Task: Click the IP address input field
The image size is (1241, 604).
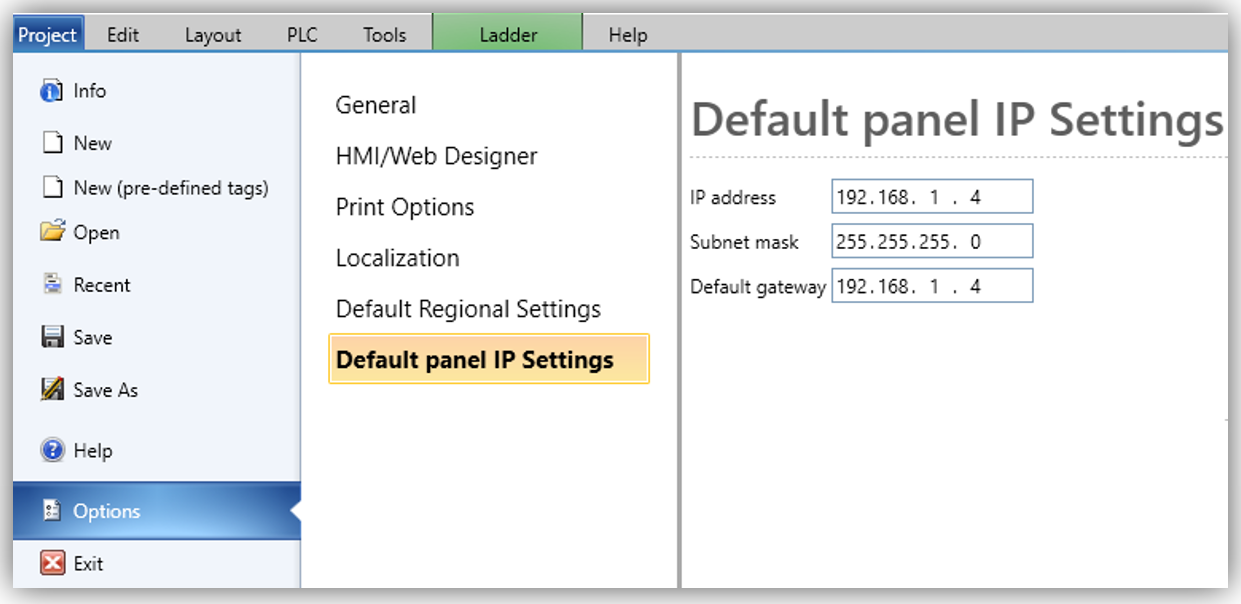Action: pos(932,197)
